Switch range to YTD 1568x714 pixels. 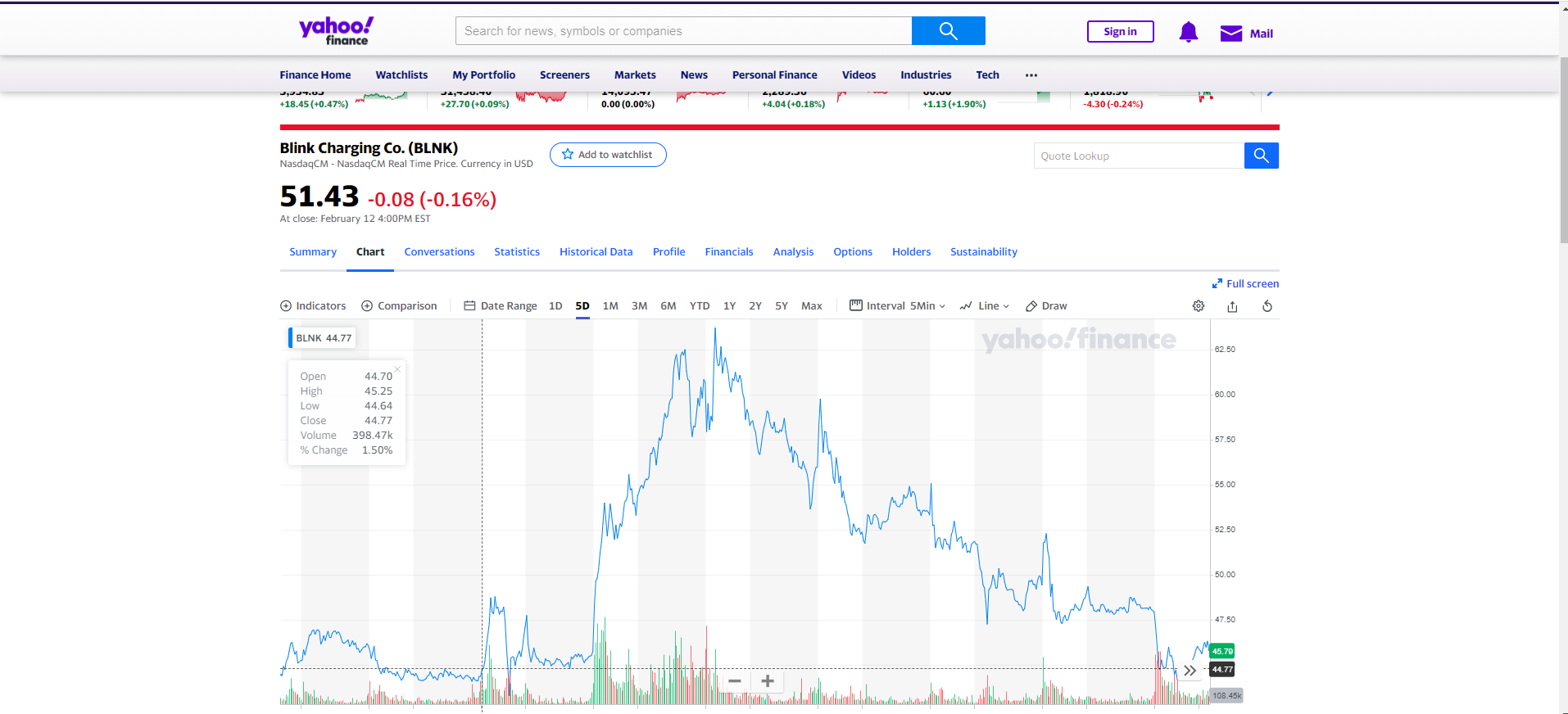700,305
